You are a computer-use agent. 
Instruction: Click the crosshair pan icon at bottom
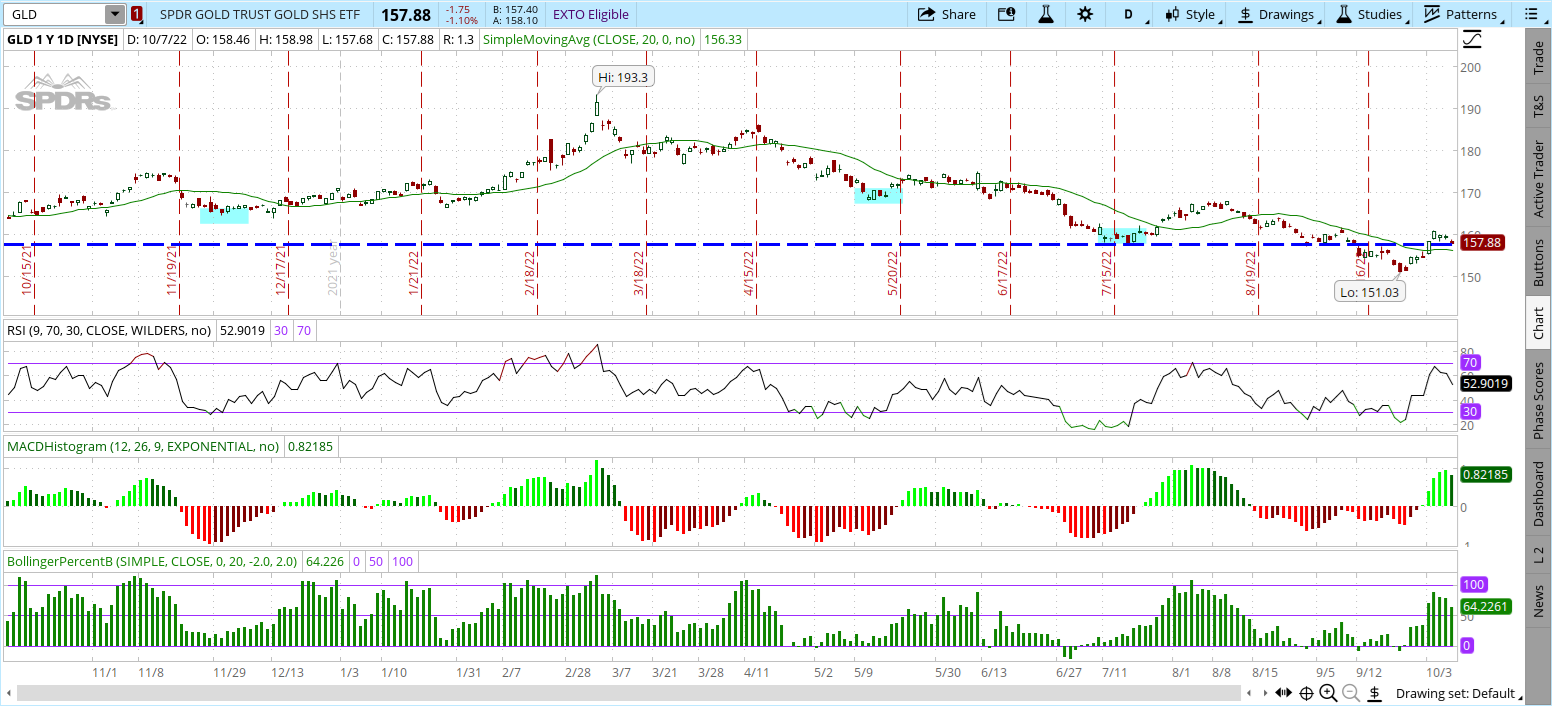click(1306, 693)
